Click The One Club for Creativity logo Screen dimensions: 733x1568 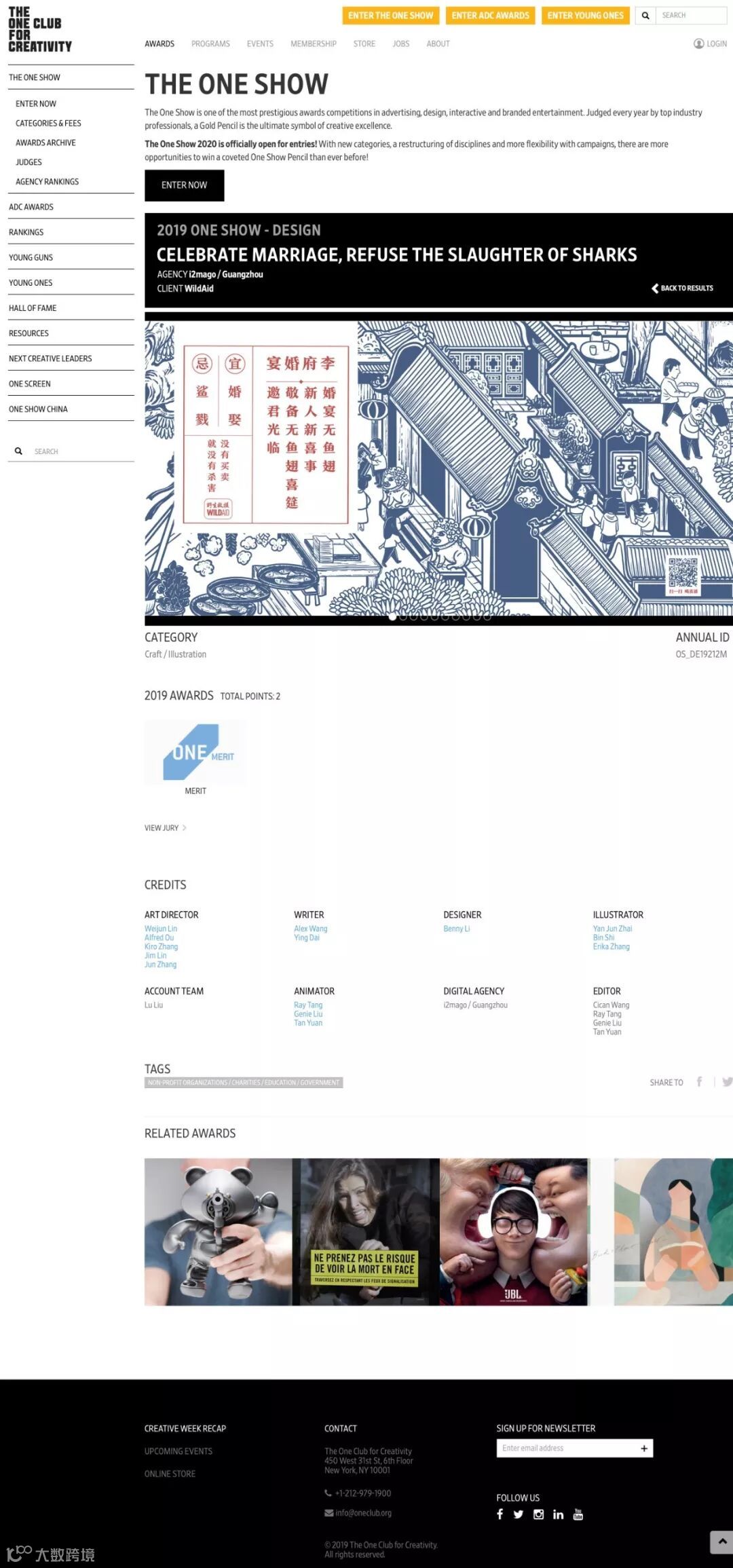click(x=40, y=30)
